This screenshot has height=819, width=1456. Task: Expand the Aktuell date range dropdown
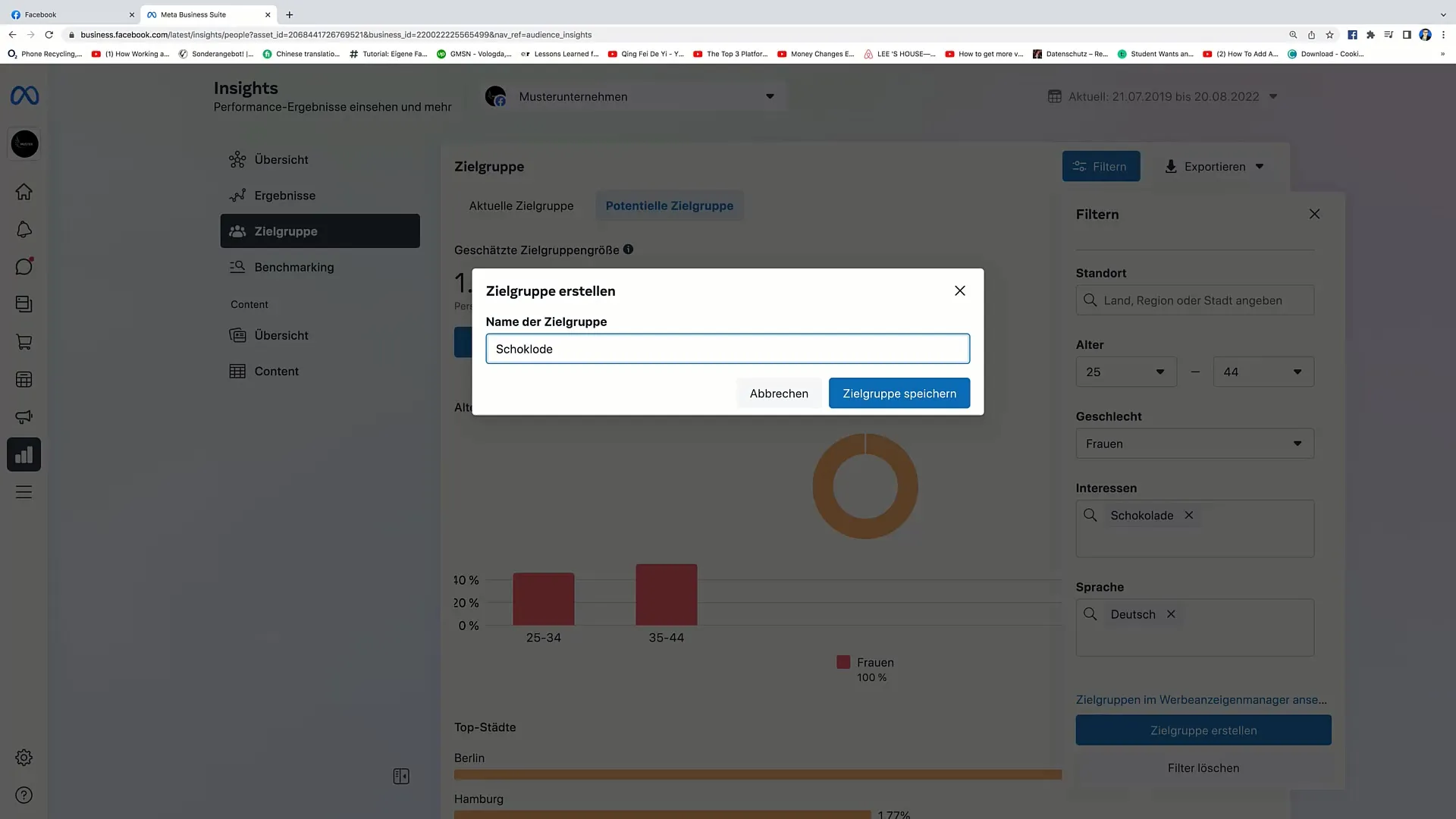[1276, 96]
